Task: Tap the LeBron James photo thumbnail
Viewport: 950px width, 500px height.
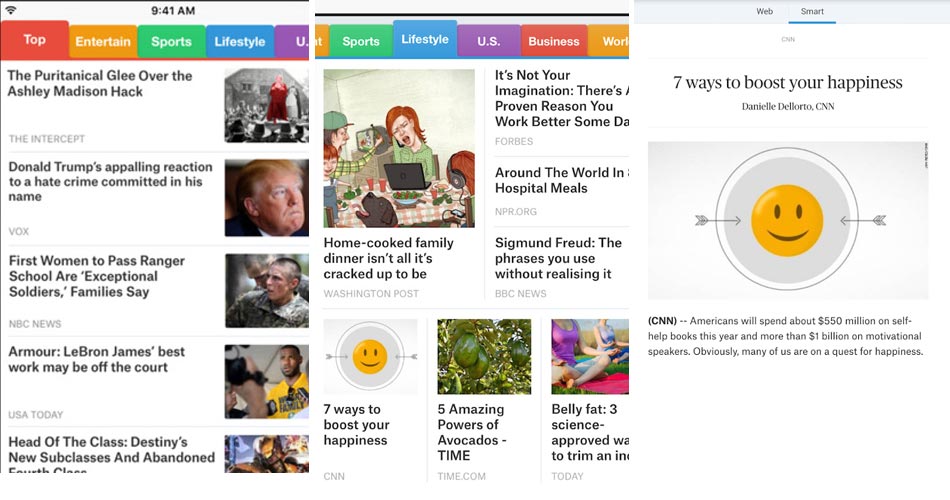Action: (x=267, y=382)
